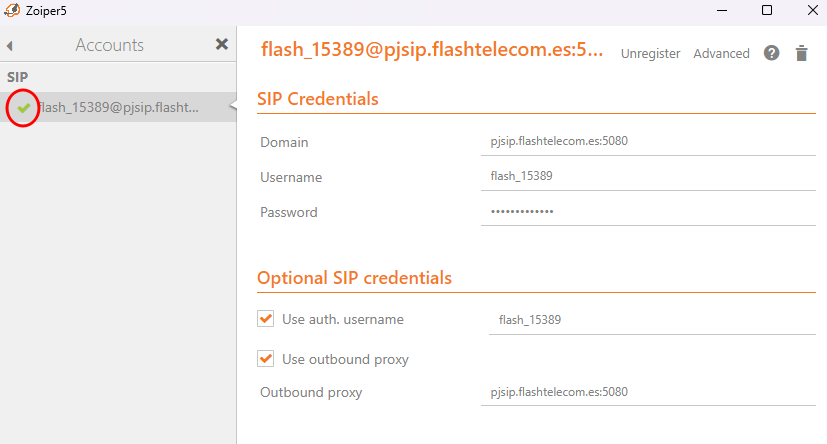Click the account title heading at top

pos(432,50)
